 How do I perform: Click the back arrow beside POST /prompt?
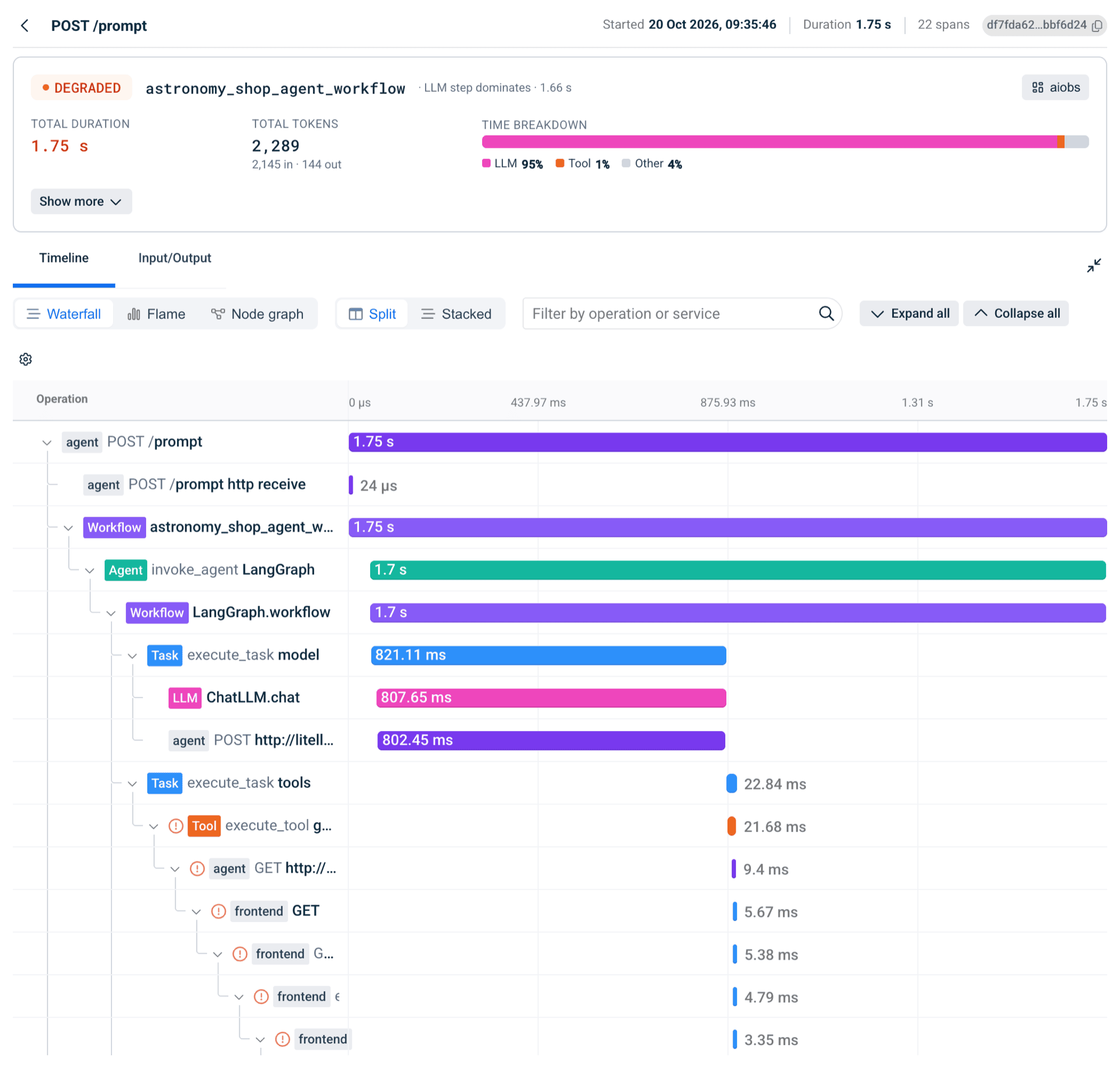click(25, 26)
